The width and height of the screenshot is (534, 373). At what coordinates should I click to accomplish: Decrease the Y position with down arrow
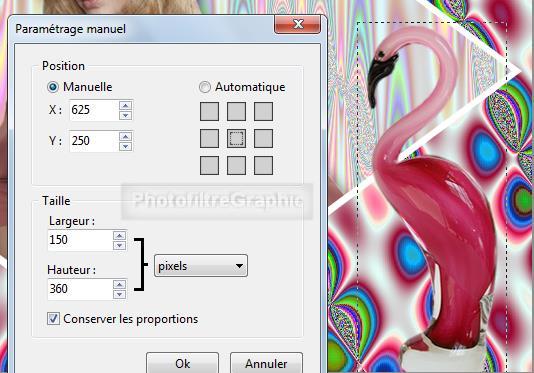126,146
